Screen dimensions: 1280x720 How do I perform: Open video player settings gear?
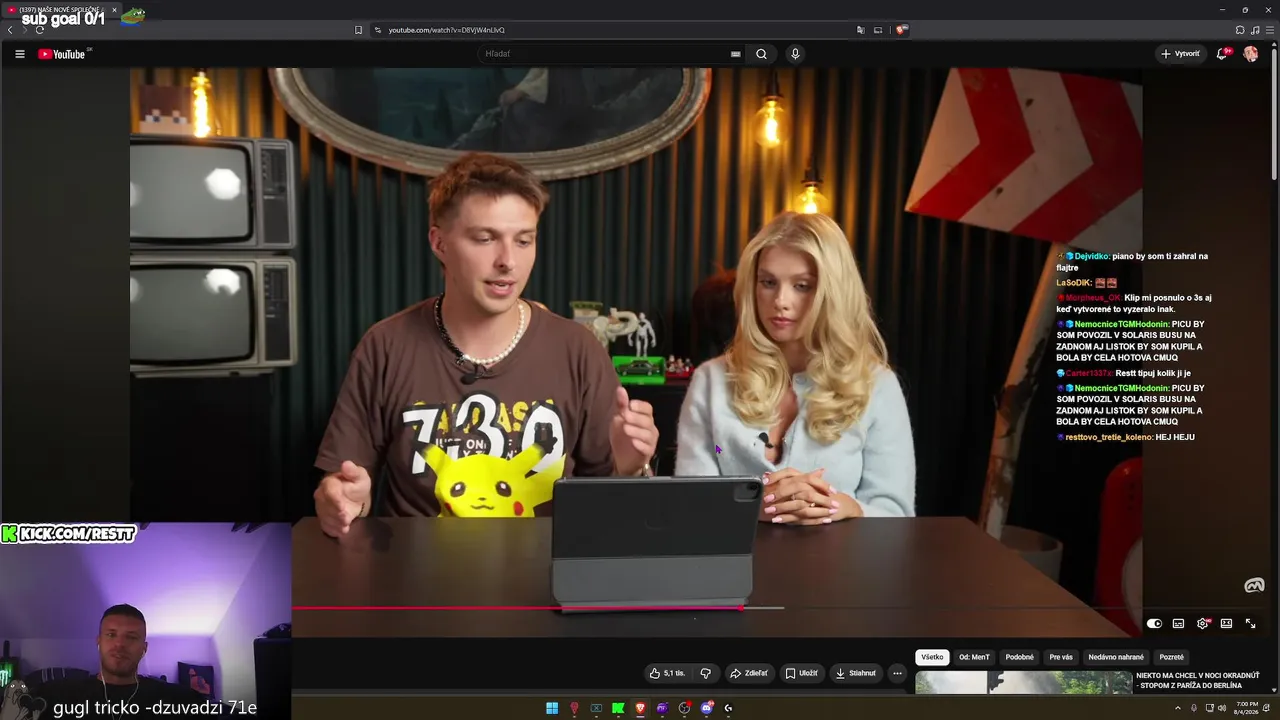coord(1203,623)
